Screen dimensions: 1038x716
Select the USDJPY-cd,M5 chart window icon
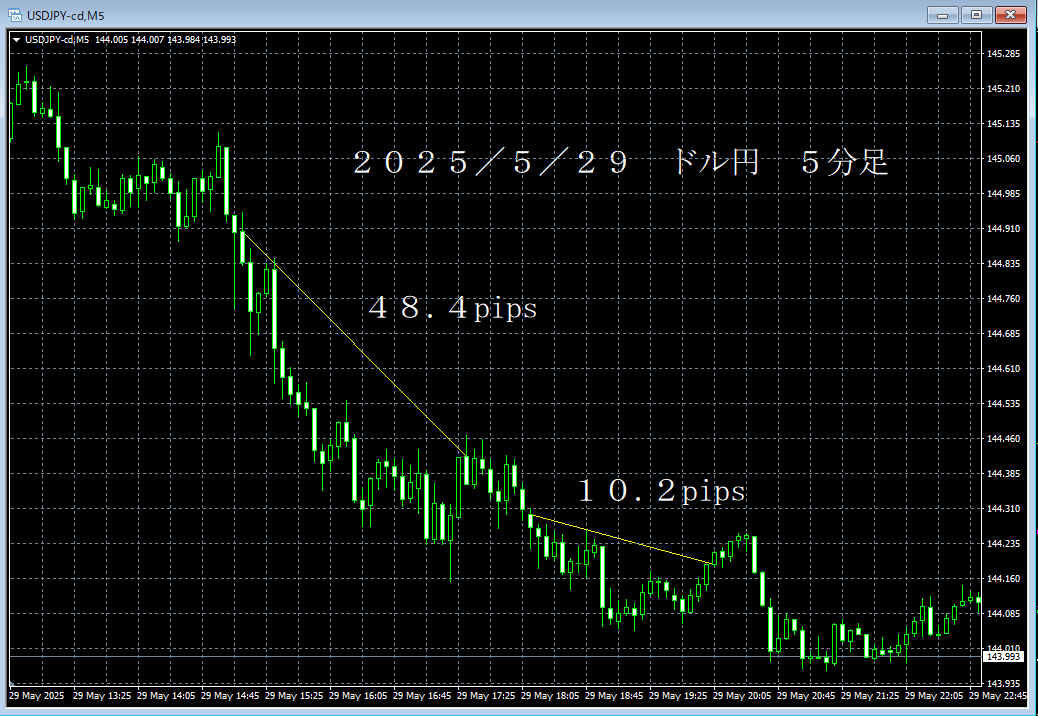coord(15,12)
